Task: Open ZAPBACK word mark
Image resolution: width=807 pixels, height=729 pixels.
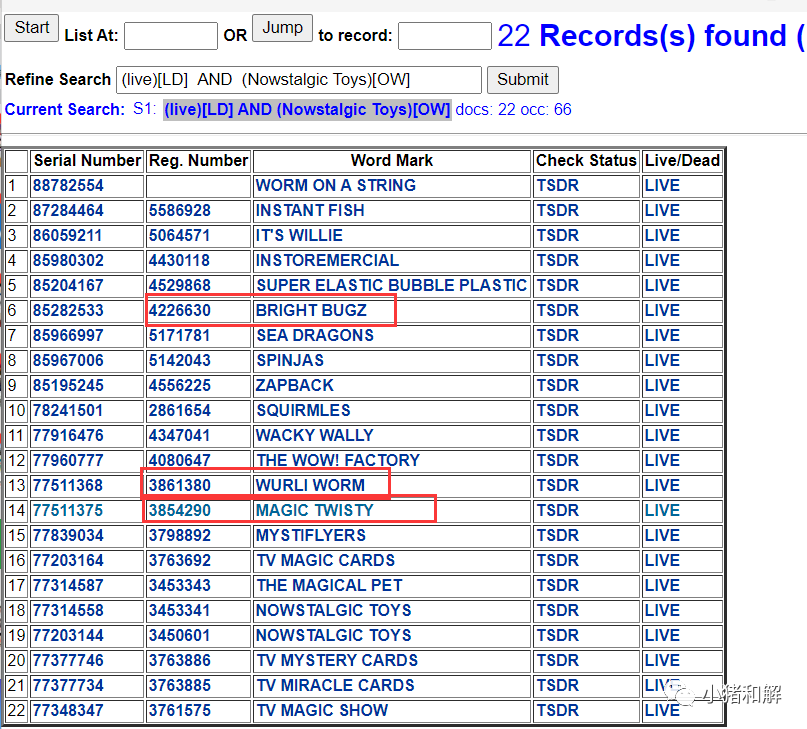Action: point(294,386)
